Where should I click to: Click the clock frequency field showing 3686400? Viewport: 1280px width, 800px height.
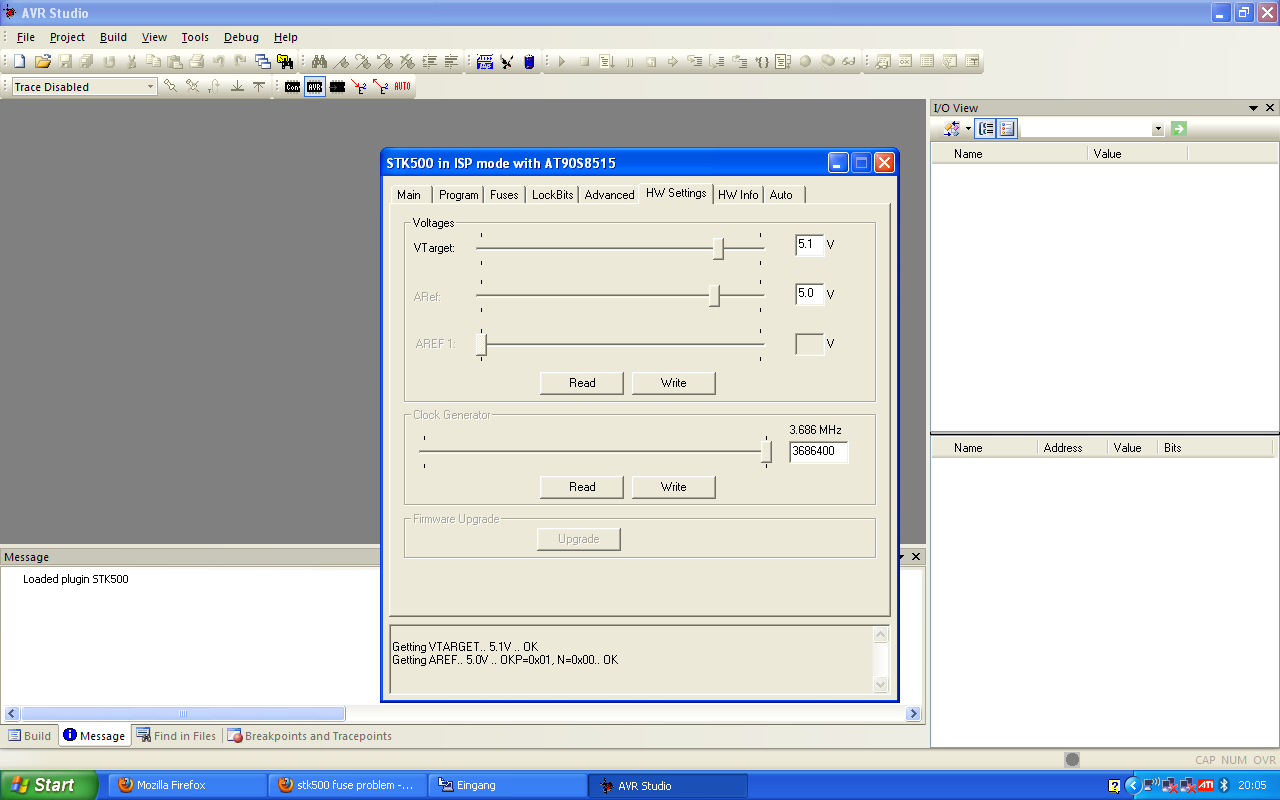[819, 452]
